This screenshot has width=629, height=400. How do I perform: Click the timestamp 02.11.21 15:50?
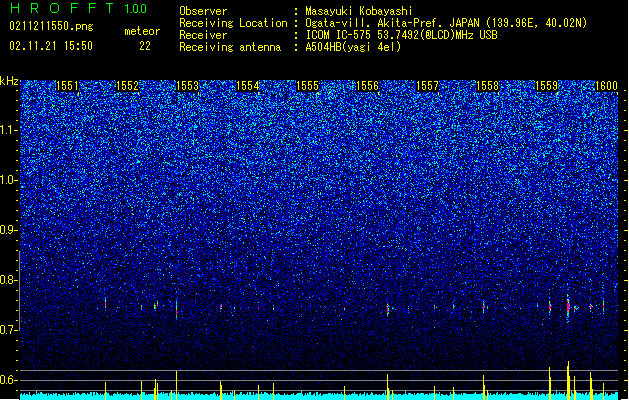pyautogui.click(x=51, y=46)
